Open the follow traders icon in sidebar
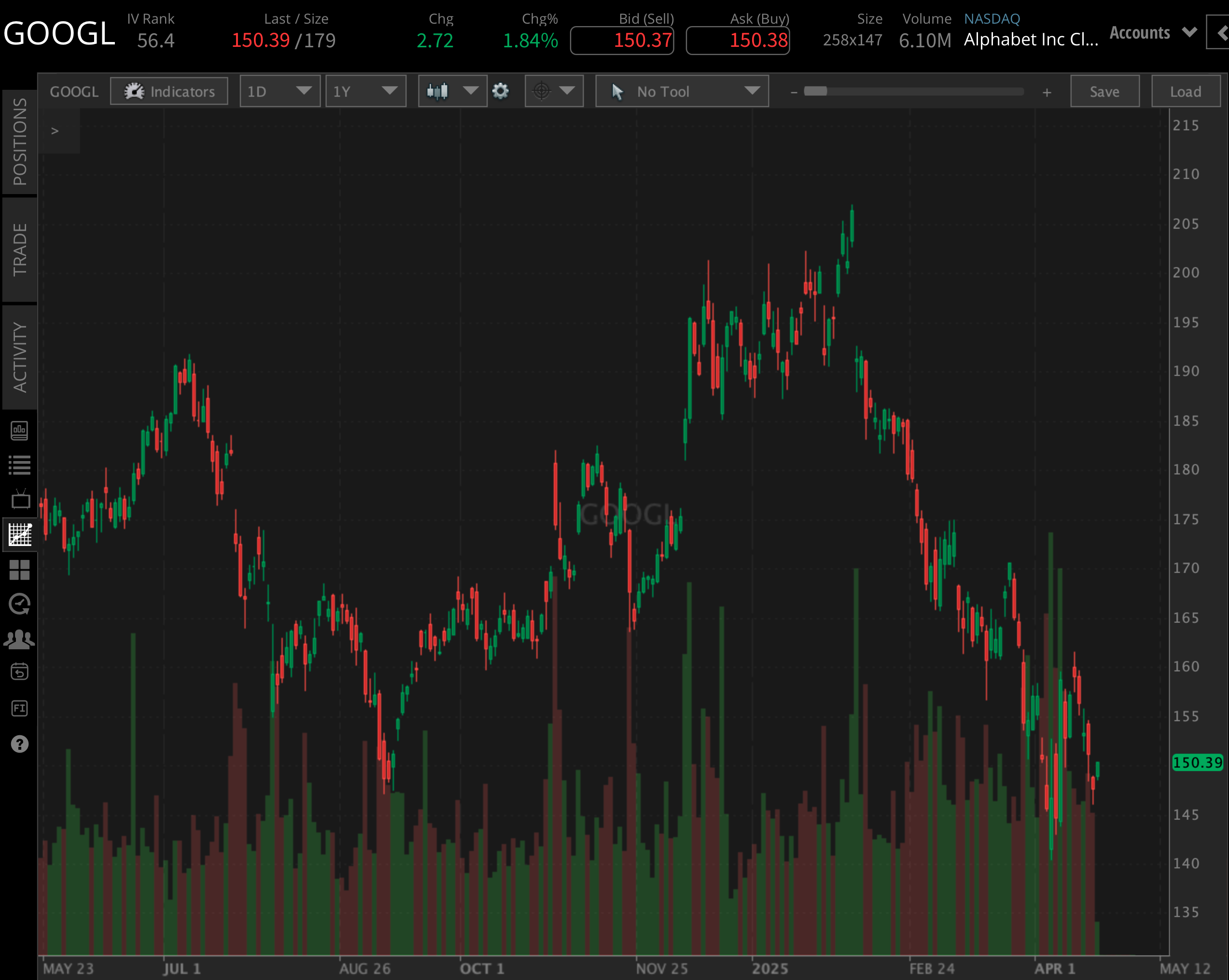 [x=20, y=639]
